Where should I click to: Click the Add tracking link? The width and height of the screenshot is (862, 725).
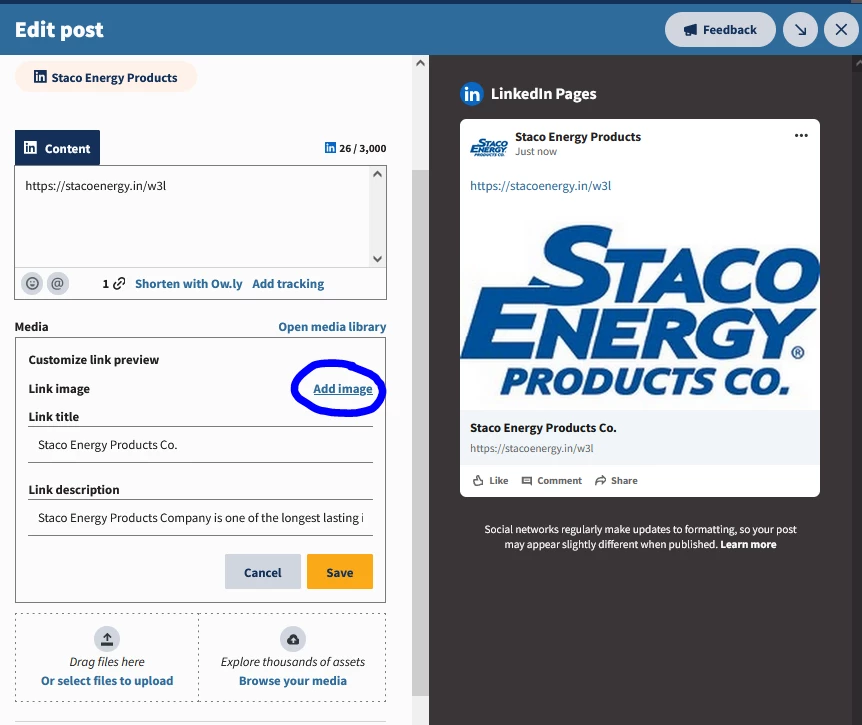click(x=288, y=284)
